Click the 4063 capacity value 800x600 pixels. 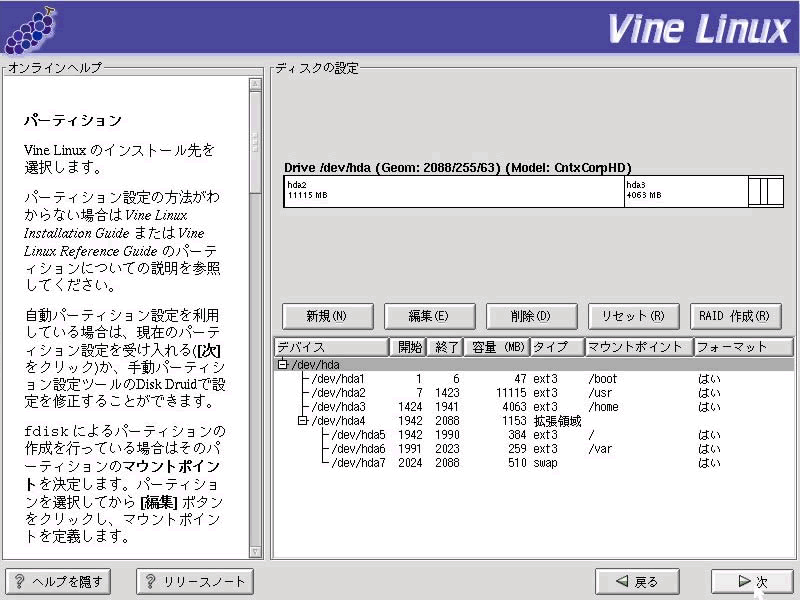pos(514,407)
